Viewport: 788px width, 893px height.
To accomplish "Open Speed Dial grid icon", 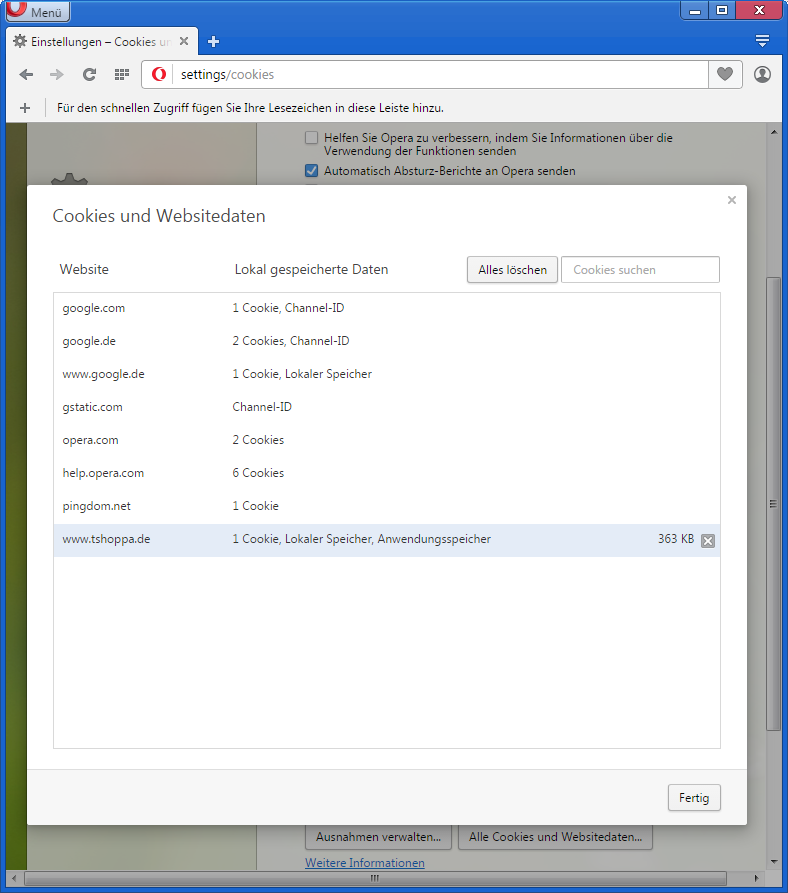I will (122, 75).
